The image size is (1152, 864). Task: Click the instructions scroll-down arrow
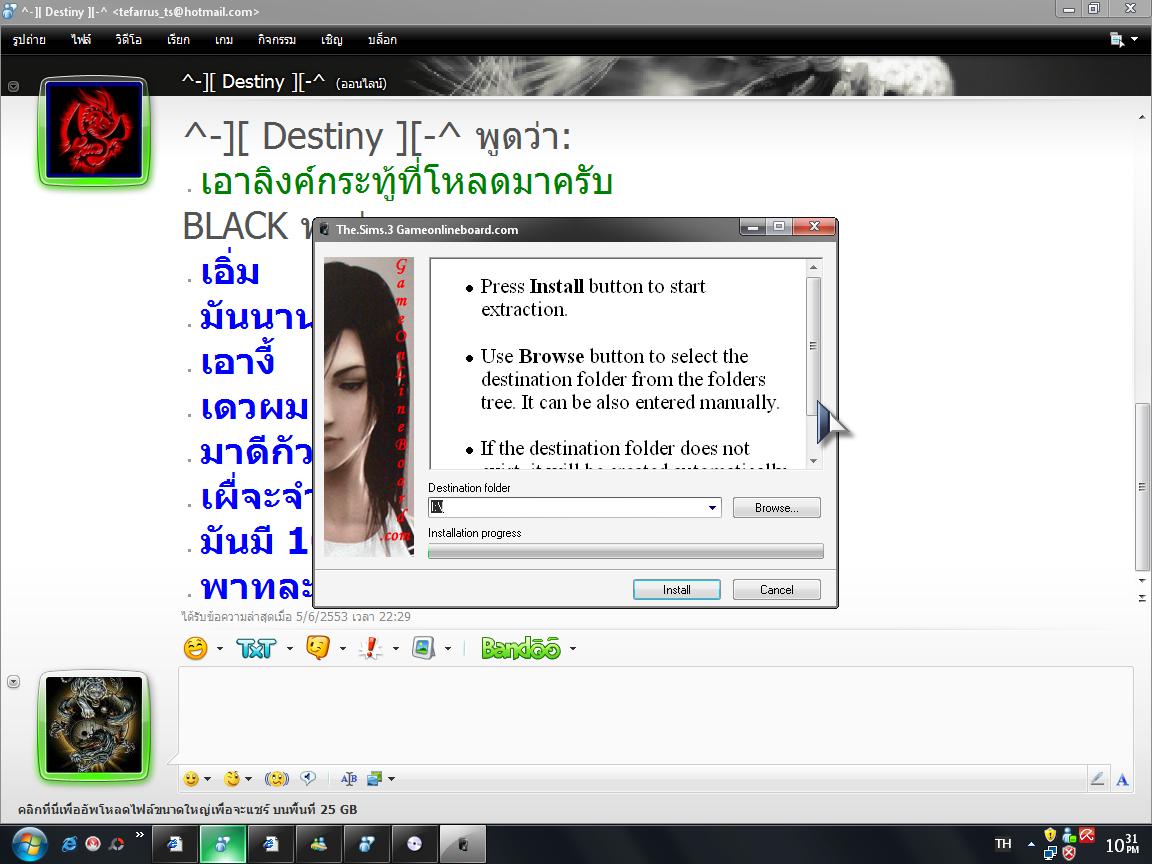pyautogui.click(x=813, y=461)
